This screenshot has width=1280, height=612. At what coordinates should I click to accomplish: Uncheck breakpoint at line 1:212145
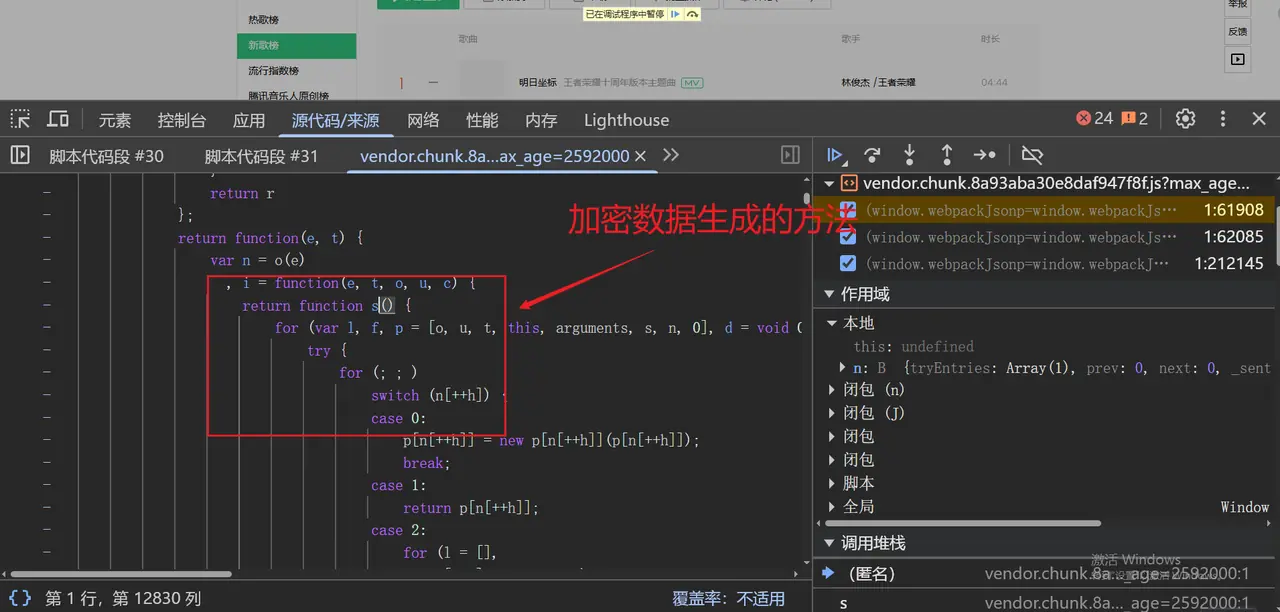pyautogui.click(x=848, y=264)
